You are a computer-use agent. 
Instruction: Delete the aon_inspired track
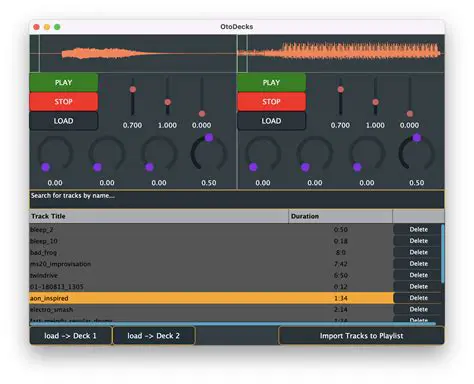418,298
